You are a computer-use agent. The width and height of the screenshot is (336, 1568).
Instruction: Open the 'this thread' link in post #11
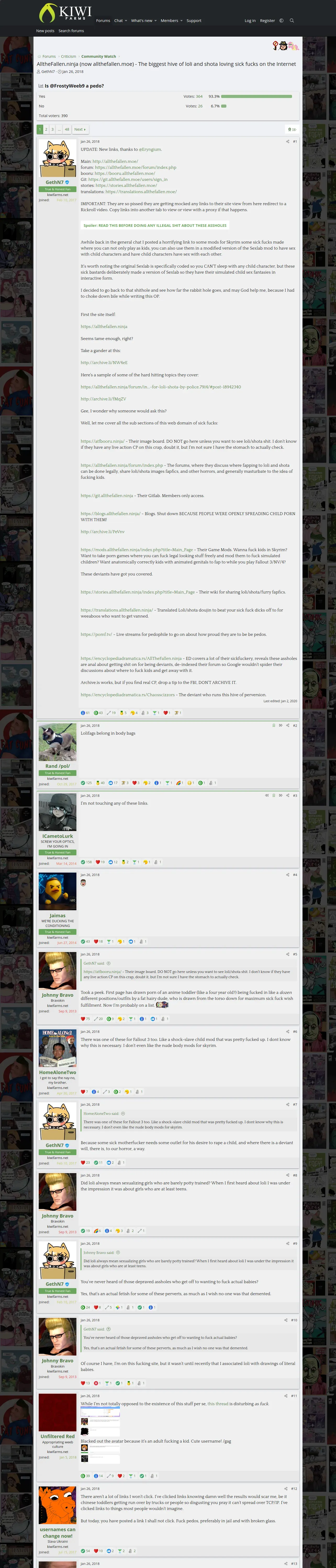[218, 1404]
